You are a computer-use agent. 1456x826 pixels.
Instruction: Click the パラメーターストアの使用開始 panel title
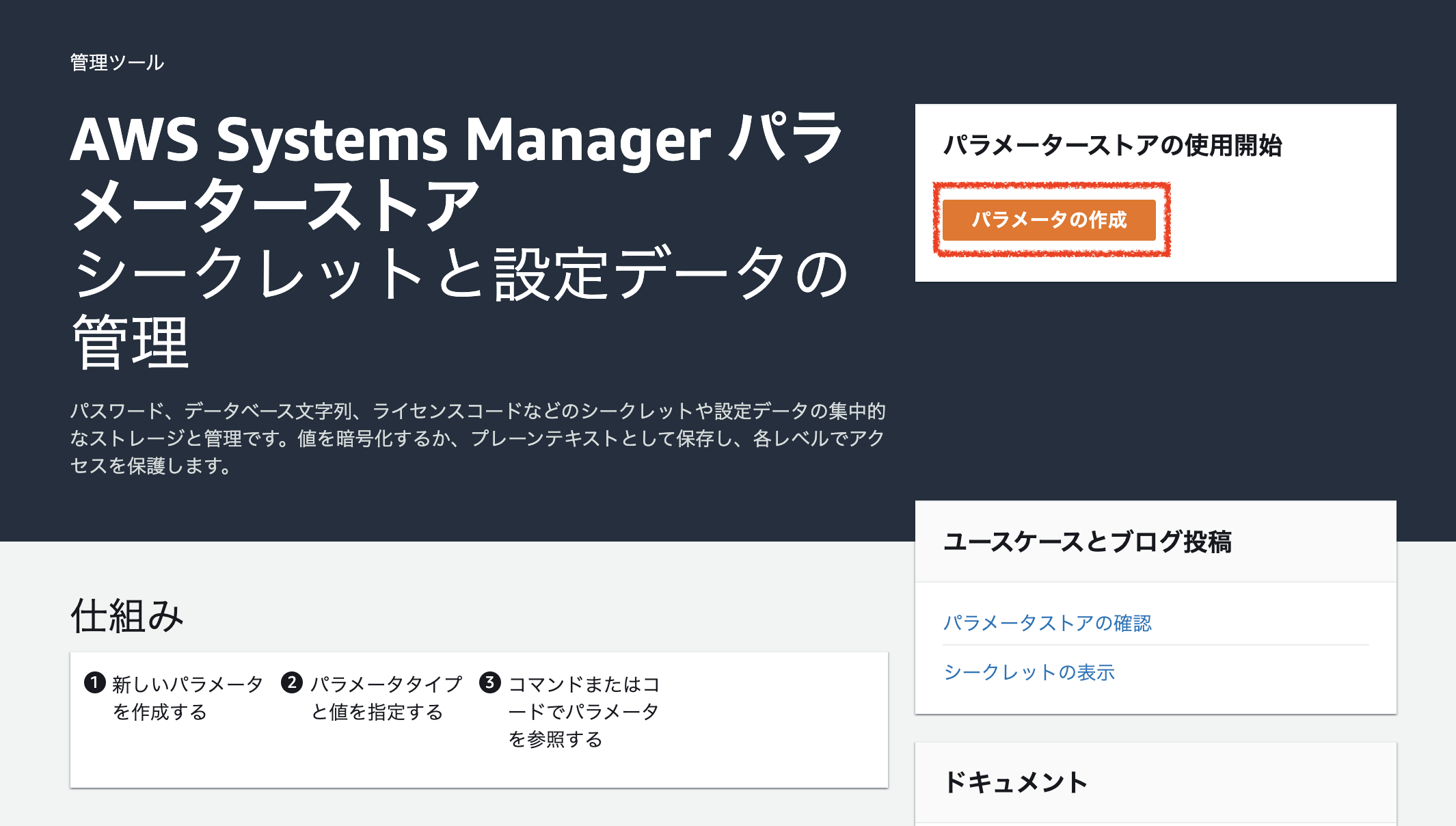[1112, 145]
